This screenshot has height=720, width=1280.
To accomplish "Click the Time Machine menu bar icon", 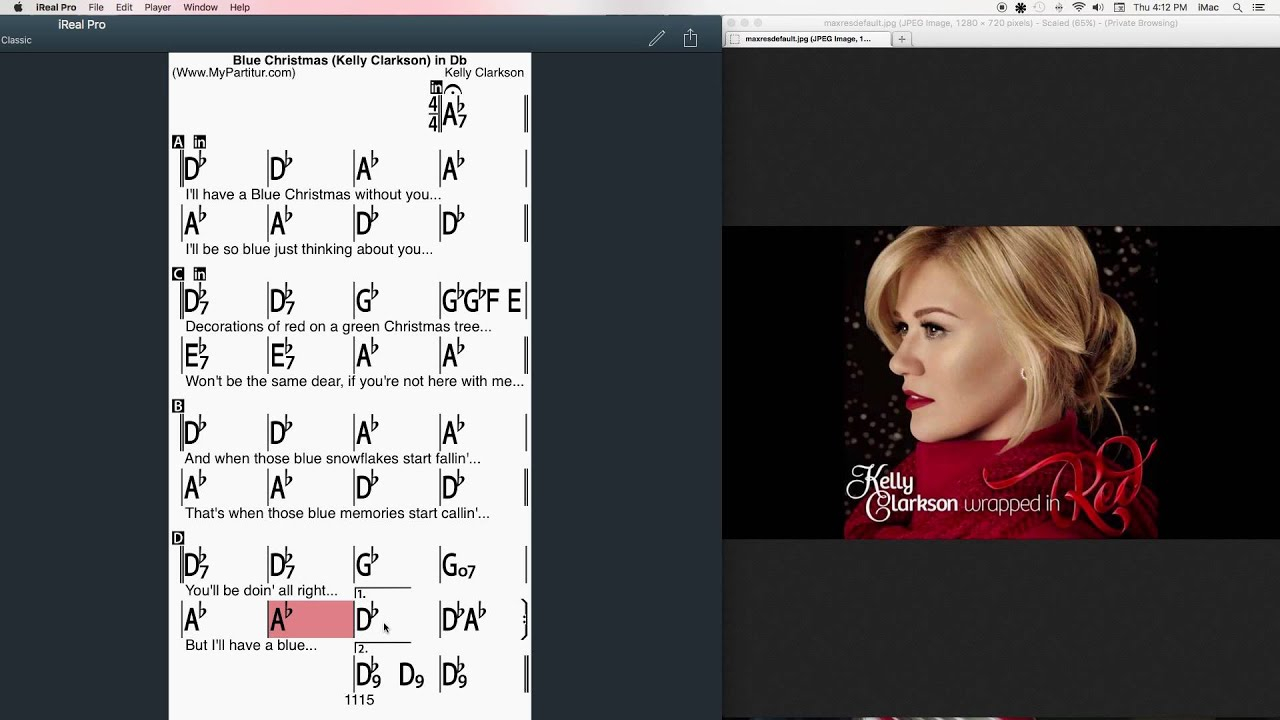I will tap(1040, 7).
